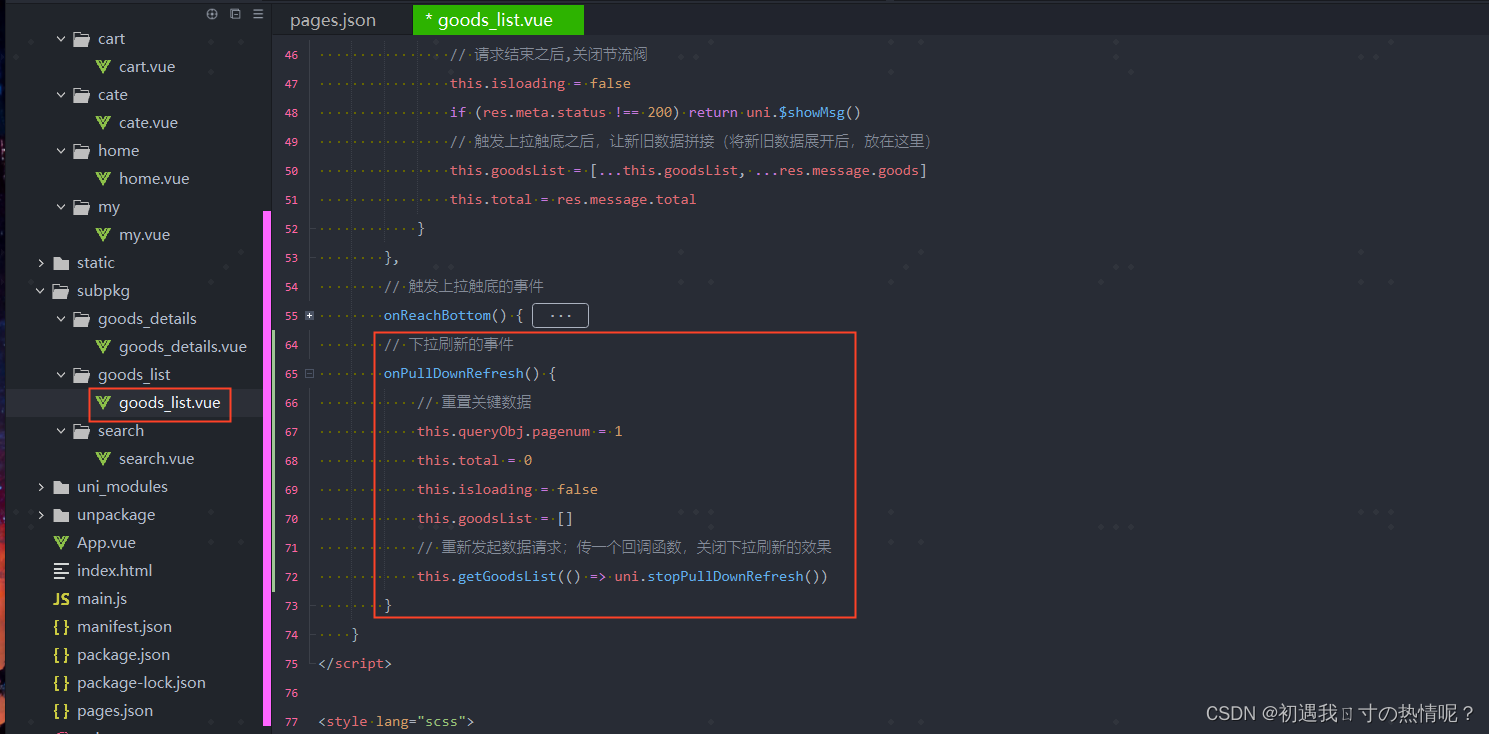Viewport: 1489px width, 734px height.
Task: Click the folder icon of unpackage
Action: click(x=61, y=515)
